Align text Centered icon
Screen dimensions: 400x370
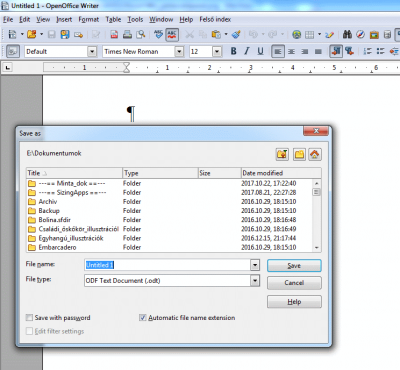tap(291, 51)
